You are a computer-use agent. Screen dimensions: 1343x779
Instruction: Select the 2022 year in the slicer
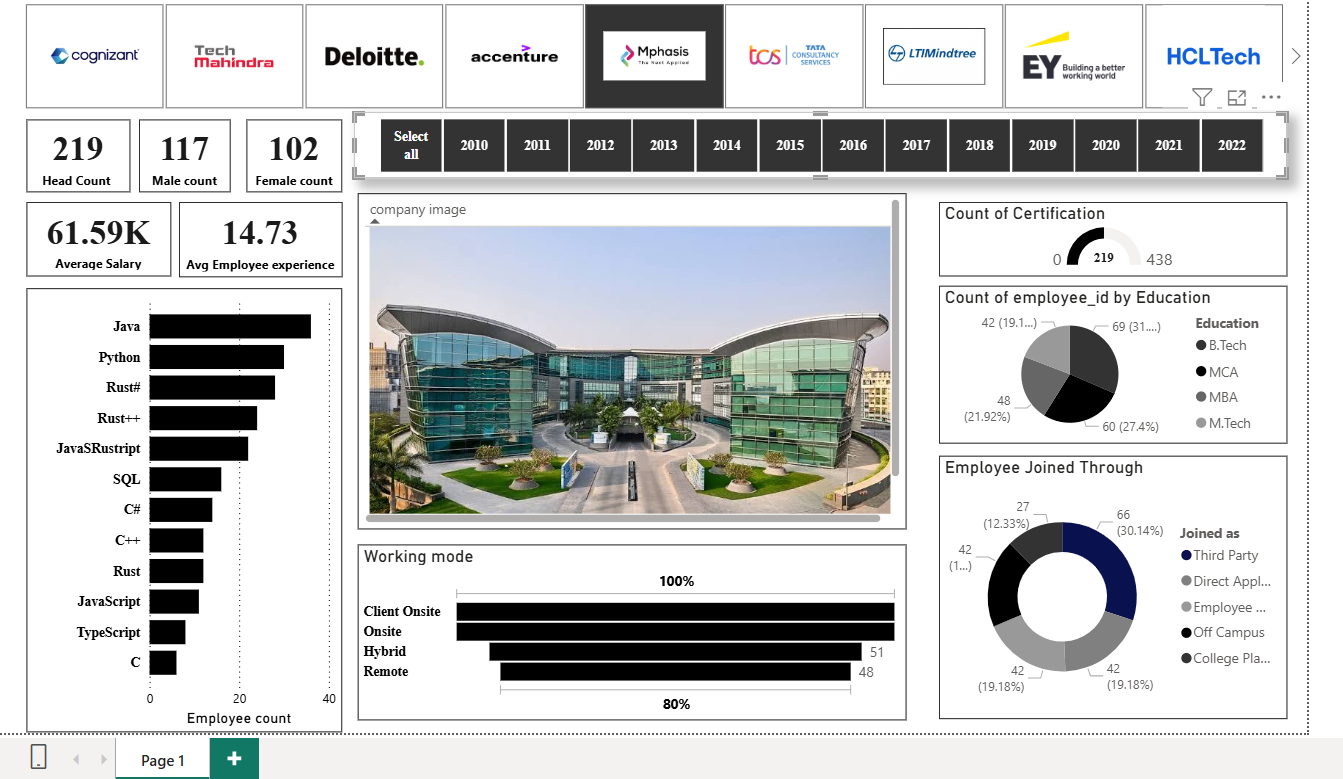pyautogui.click(x=1232, y=144)
